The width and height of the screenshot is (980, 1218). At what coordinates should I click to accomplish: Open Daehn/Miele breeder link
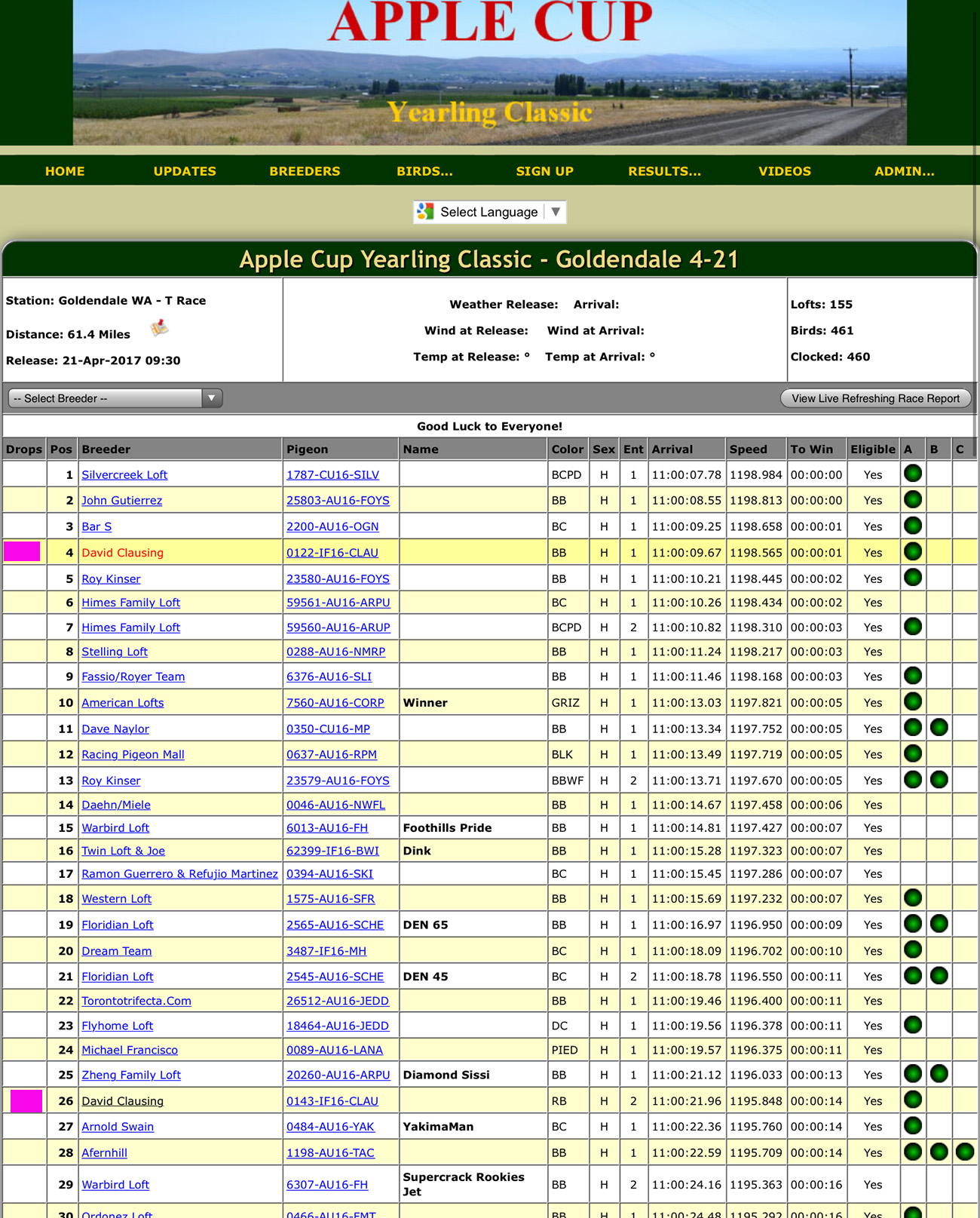point(116,805)
